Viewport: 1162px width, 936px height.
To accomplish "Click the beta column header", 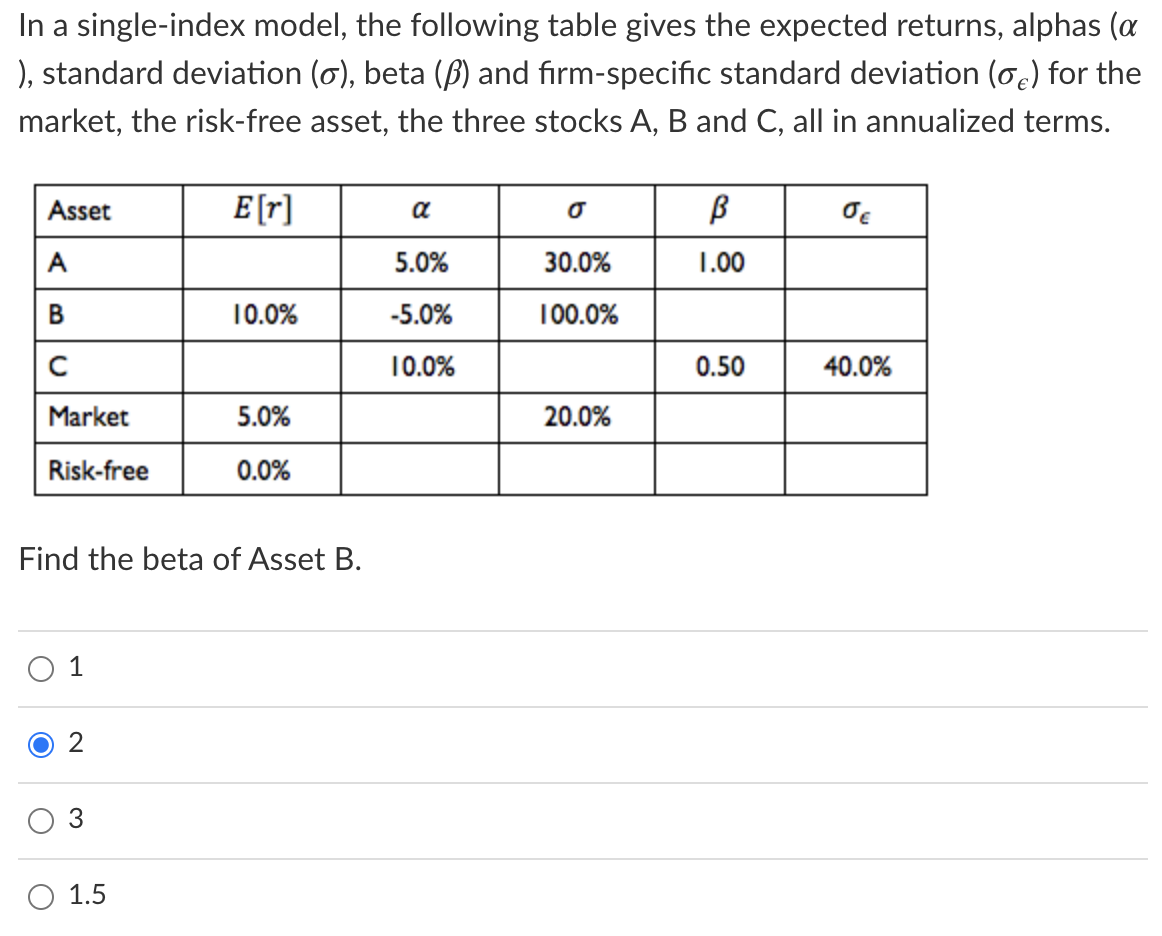I will click(719, 209).
